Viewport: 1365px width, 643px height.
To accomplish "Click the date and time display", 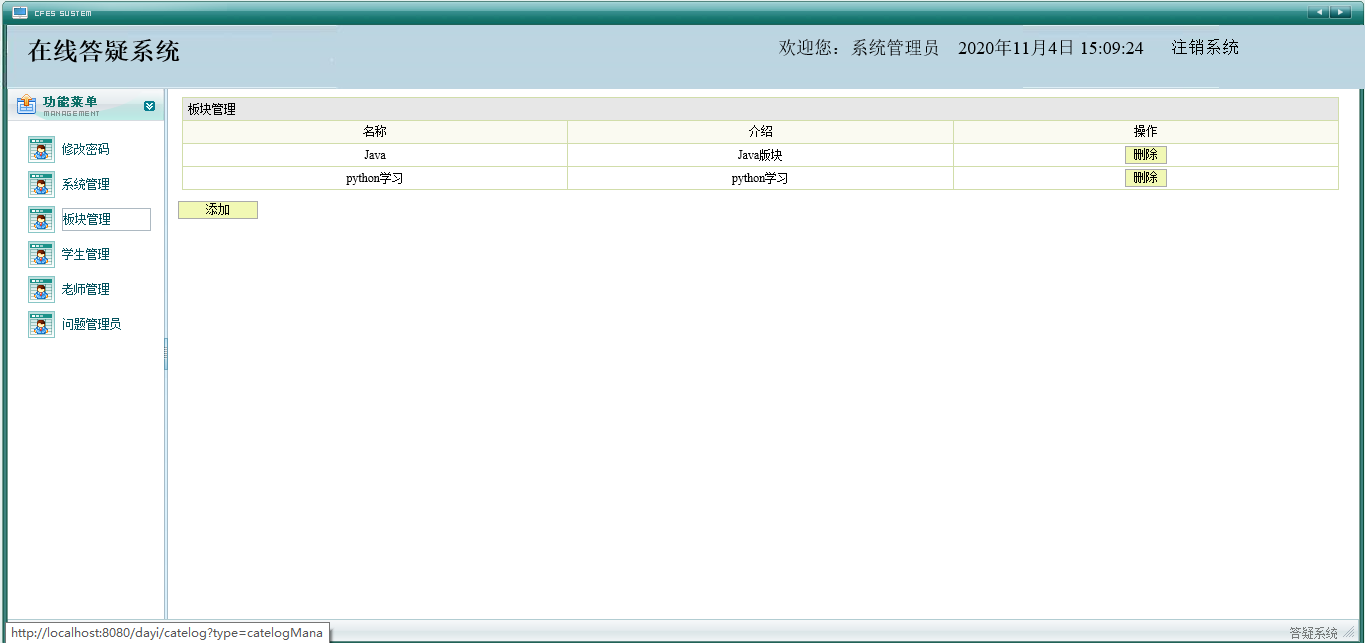I will [x=1051, y=48].
